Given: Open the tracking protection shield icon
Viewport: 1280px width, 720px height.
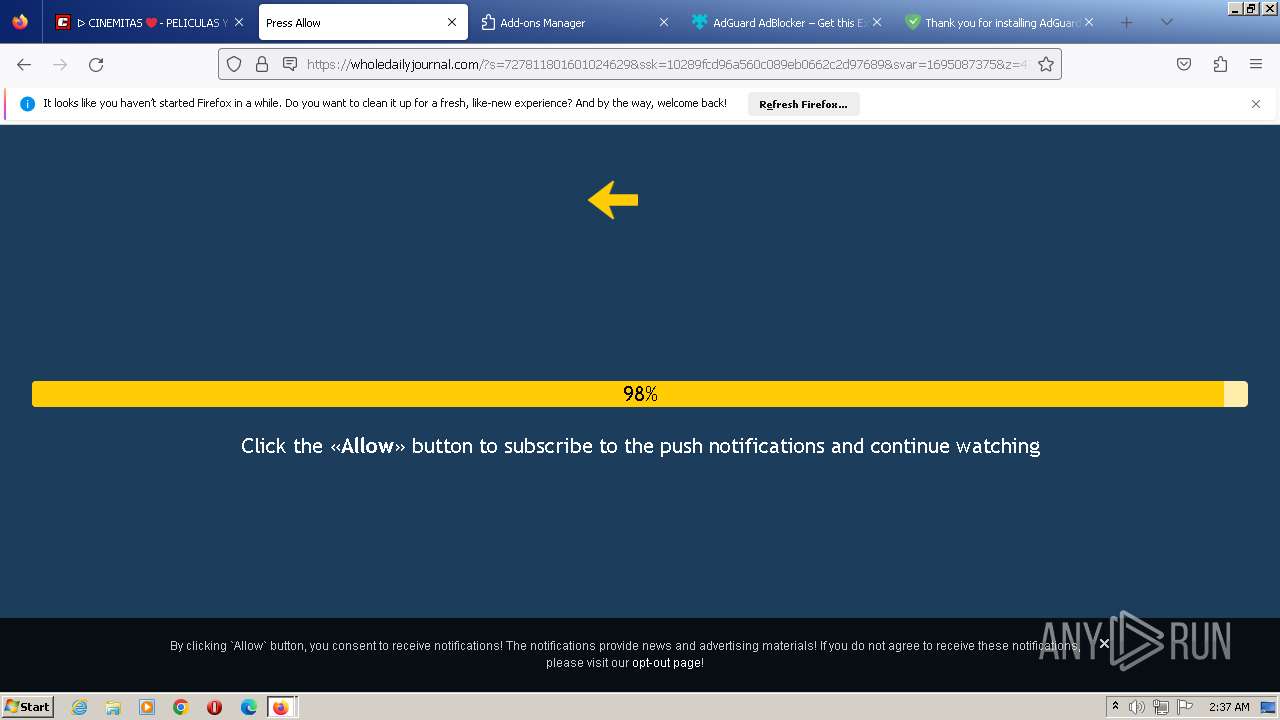Looking at the screenshot, I should pos(234,64).
